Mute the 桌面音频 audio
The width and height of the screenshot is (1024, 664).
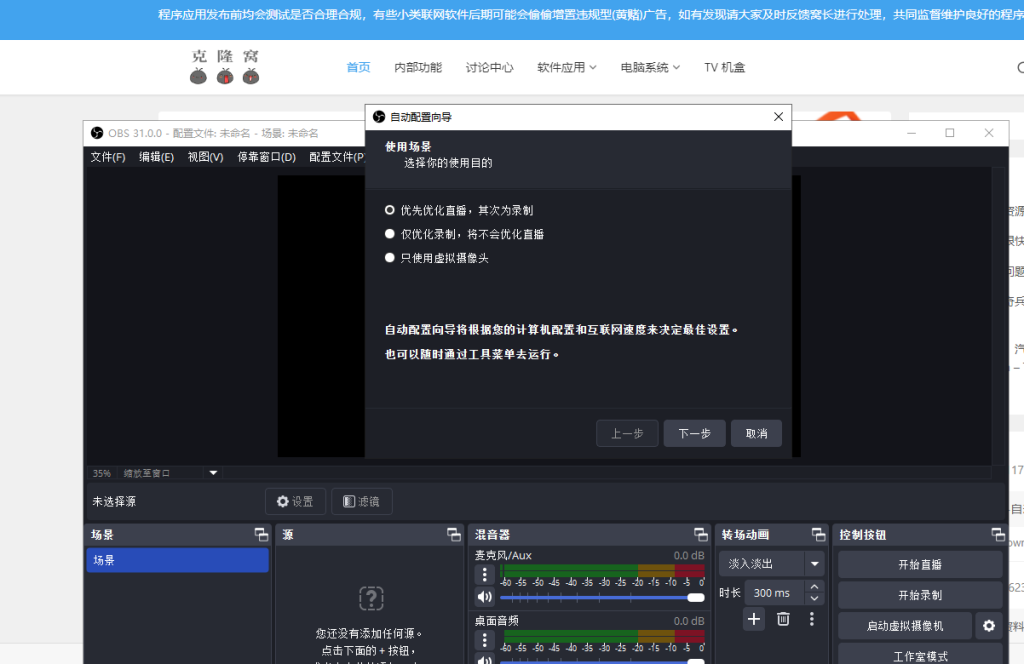[x=485, y=659]
